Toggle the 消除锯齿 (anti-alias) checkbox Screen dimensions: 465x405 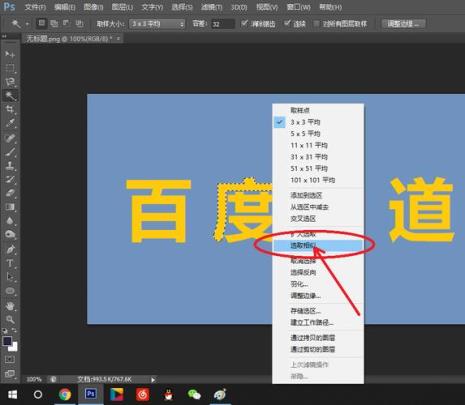coord(245,23)
